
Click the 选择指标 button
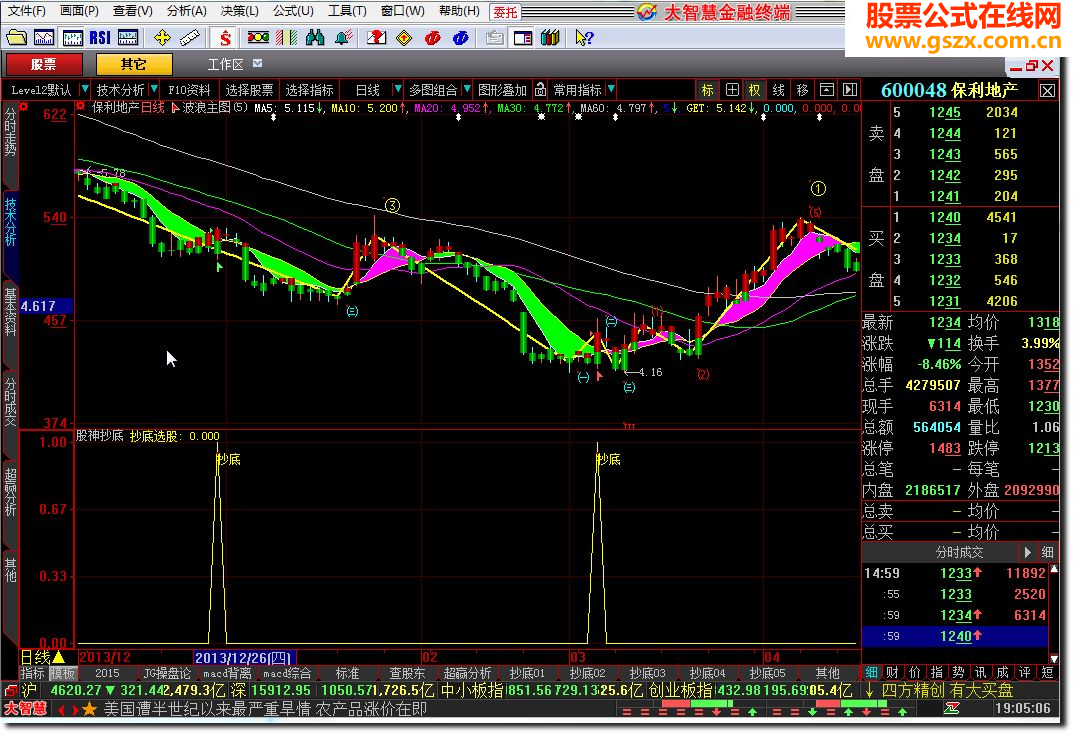[309, 90]
